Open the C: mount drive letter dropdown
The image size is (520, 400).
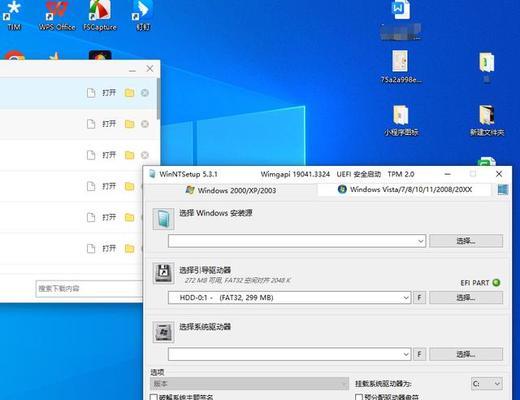pos(486,384)
